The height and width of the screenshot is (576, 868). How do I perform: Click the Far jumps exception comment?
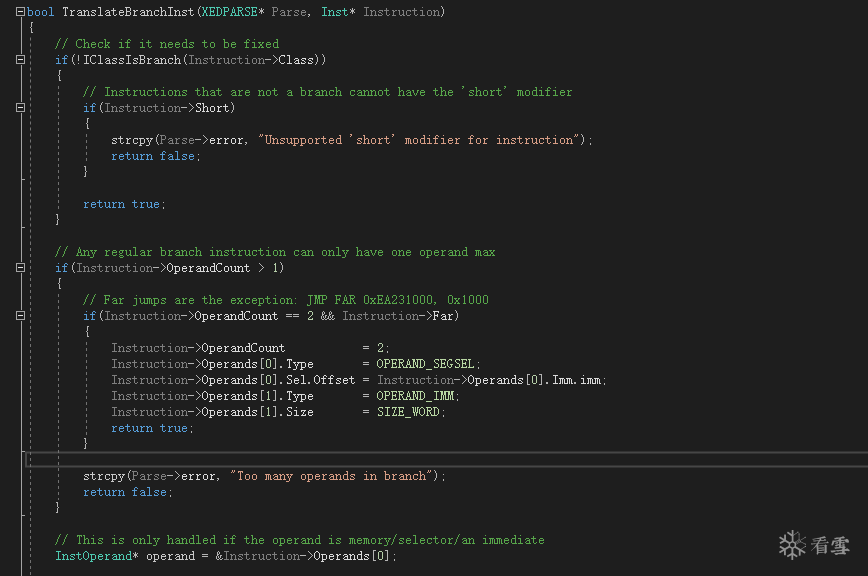(x=285, y=300)
